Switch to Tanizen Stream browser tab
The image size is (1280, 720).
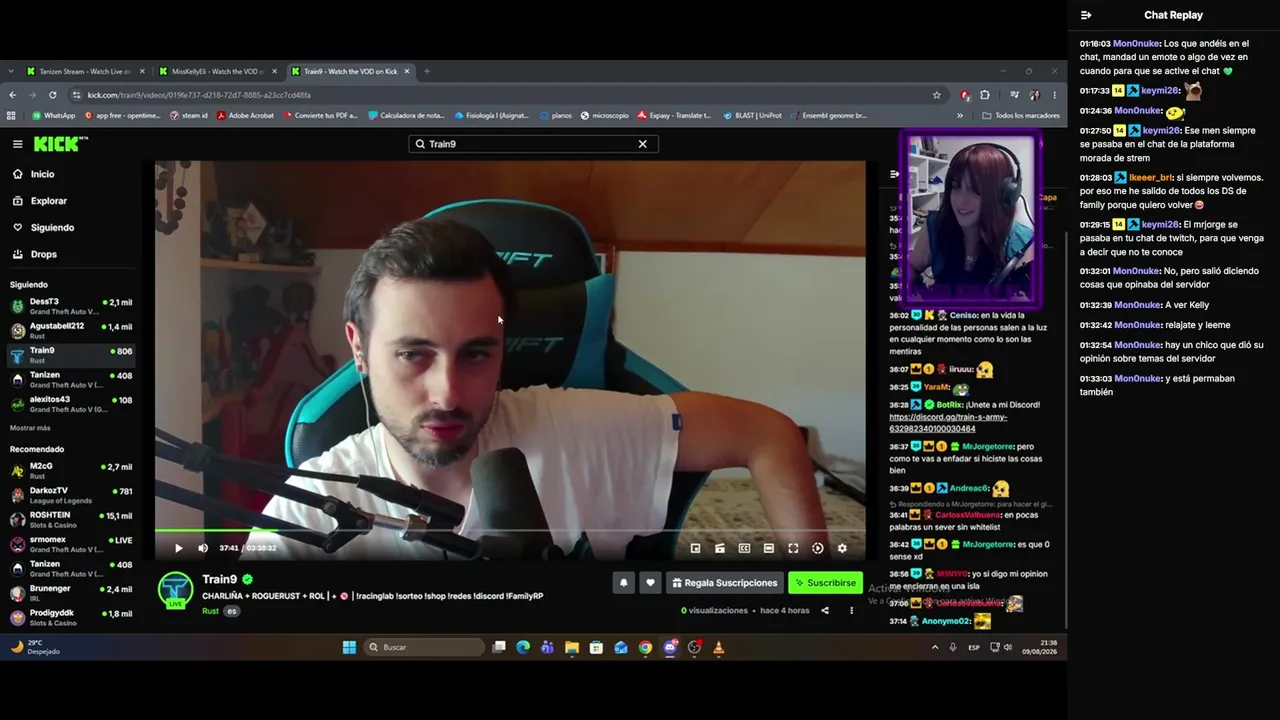[86, 72]
